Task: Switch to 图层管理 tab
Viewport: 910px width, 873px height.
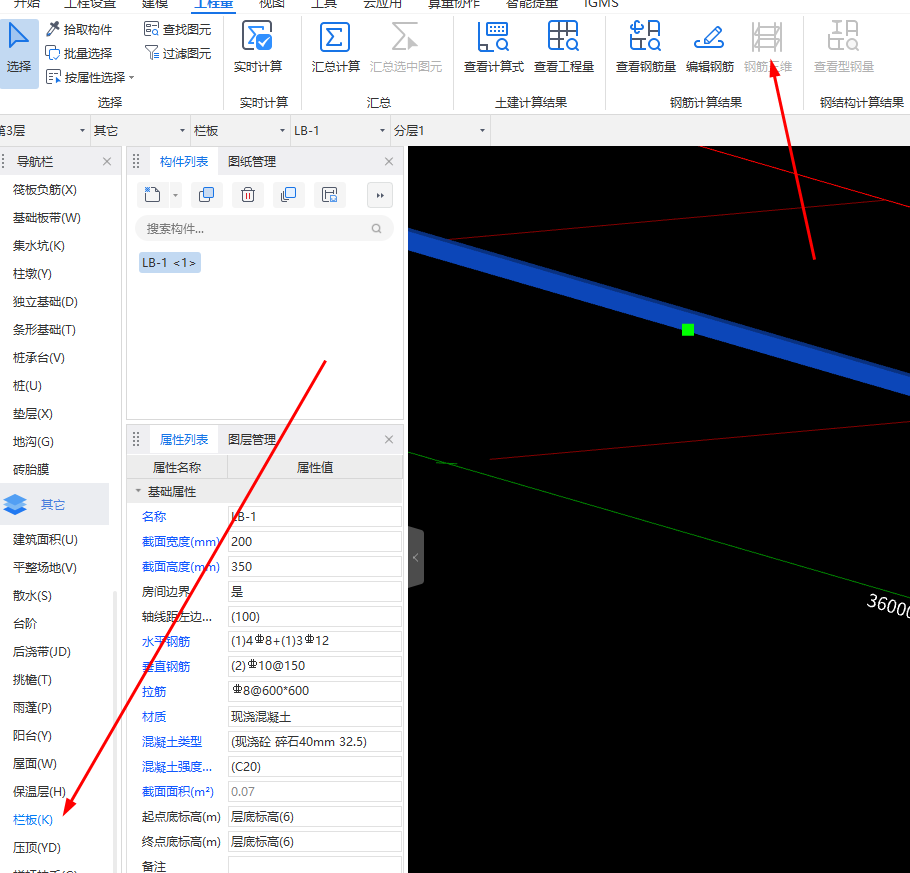Action: [x=252, y=439]
